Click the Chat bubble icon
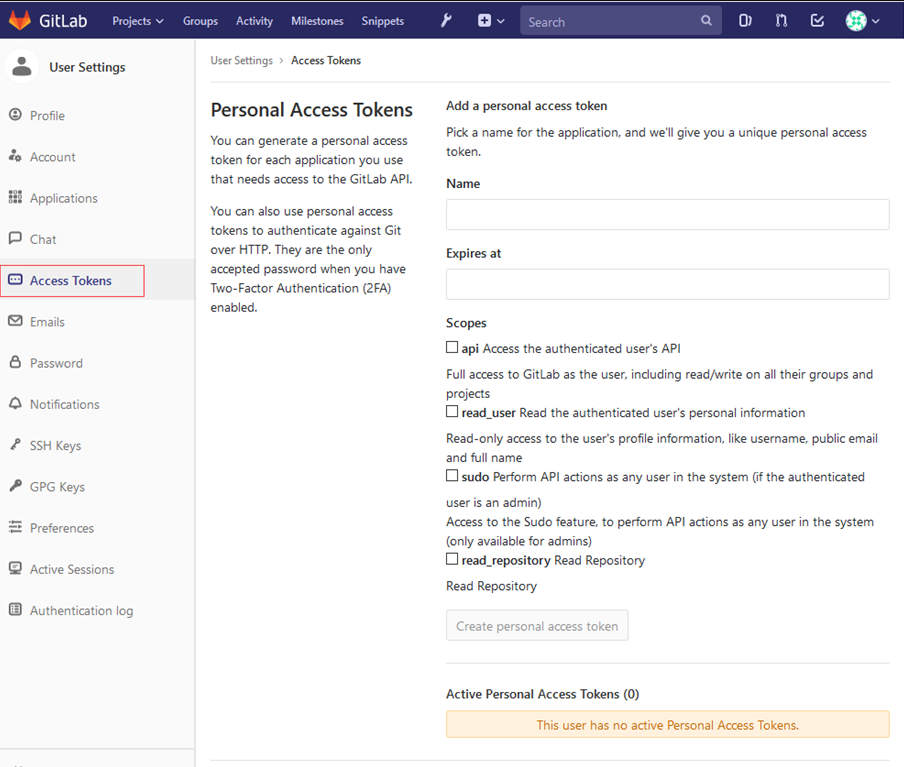The height and width of the screenshot is (767, 904). (16, 238)
